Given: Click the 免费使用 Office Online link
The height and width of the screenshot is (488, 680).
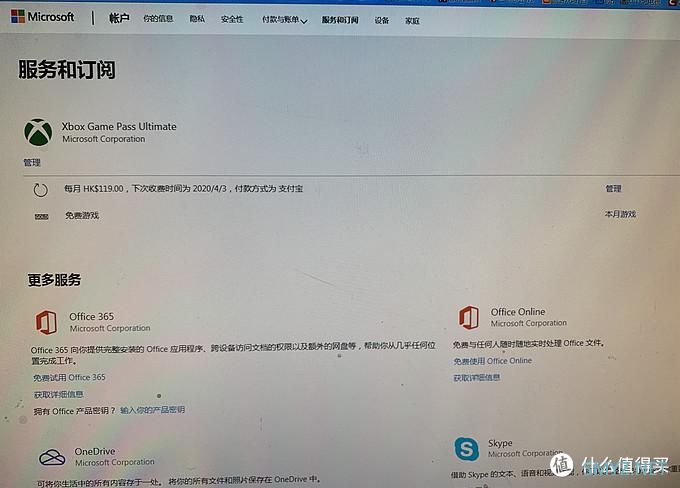Looking at the screenshot, I should coord(493,361).
